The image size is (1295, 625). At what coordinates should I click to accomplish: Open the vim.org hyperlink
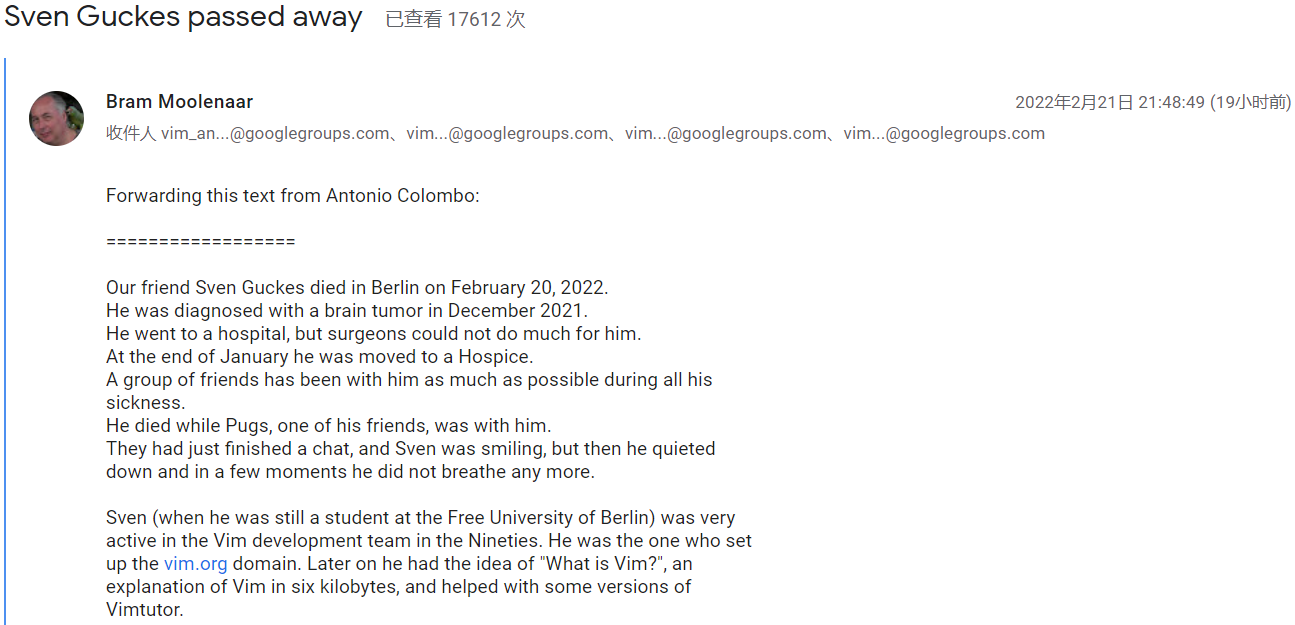(x=196, y=564)
